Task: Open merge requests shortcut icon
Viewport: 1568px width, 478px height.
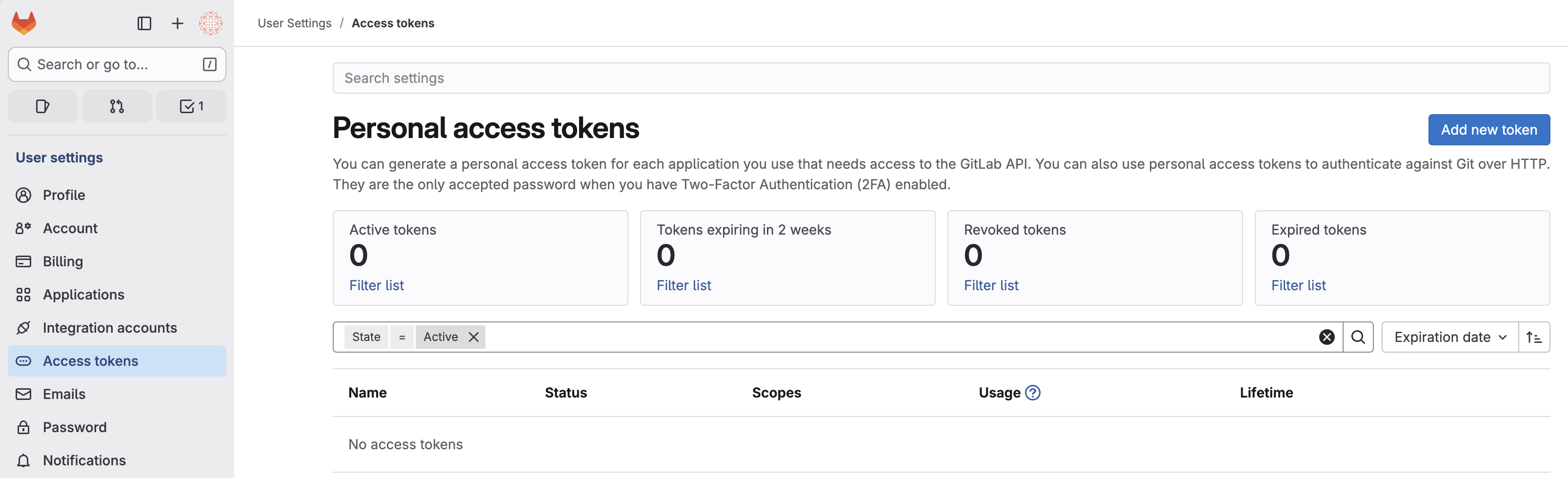Action: [117, 106]
